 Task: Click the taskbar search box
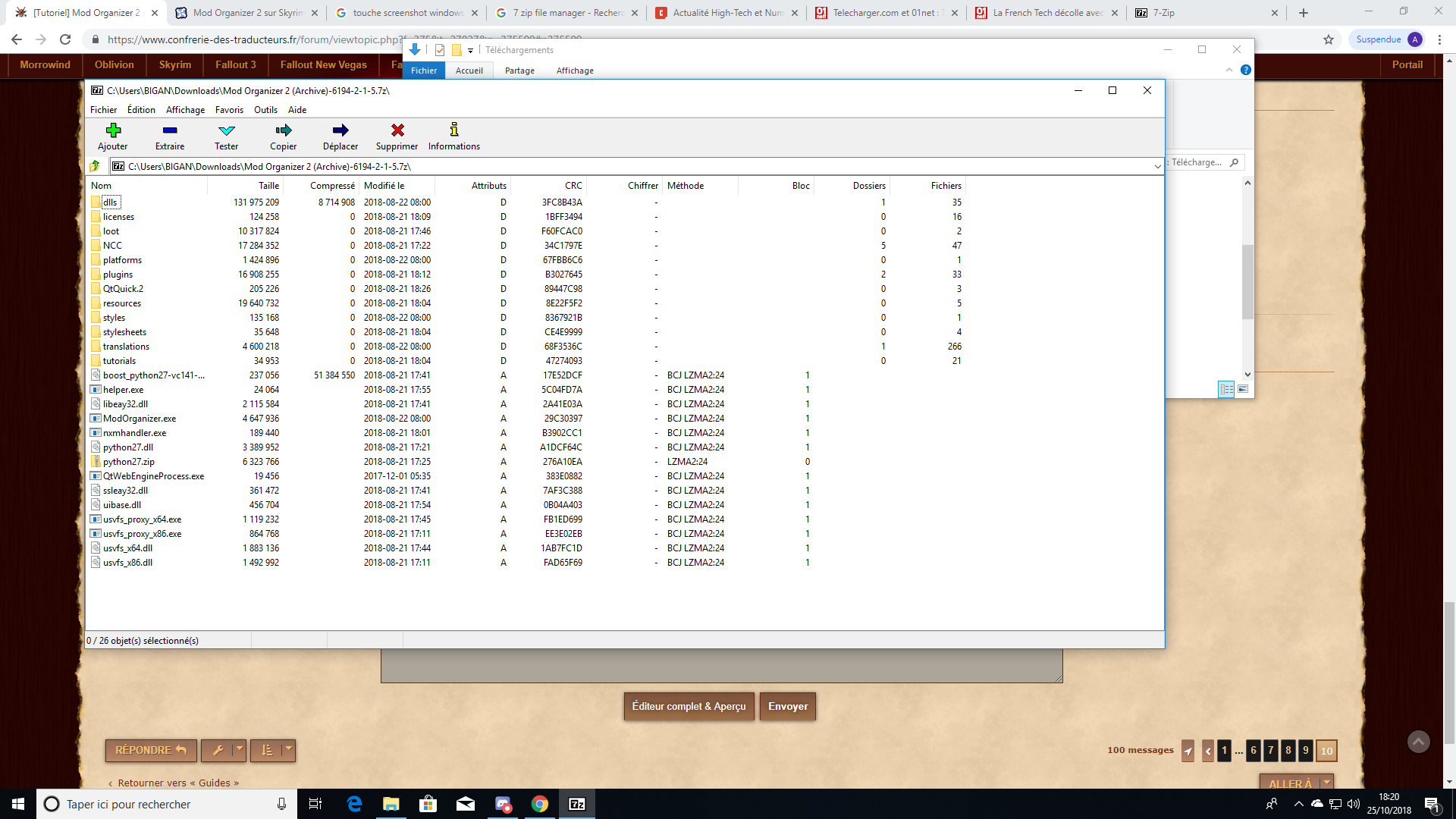(167, 804)
